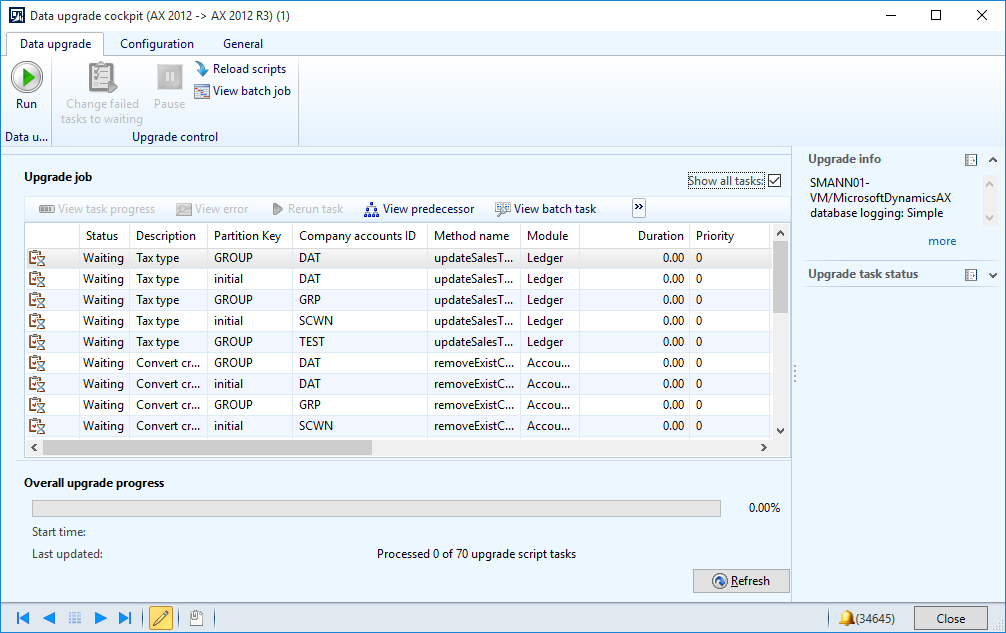Click the Dynamics AX title bar icon

[17, 15]
